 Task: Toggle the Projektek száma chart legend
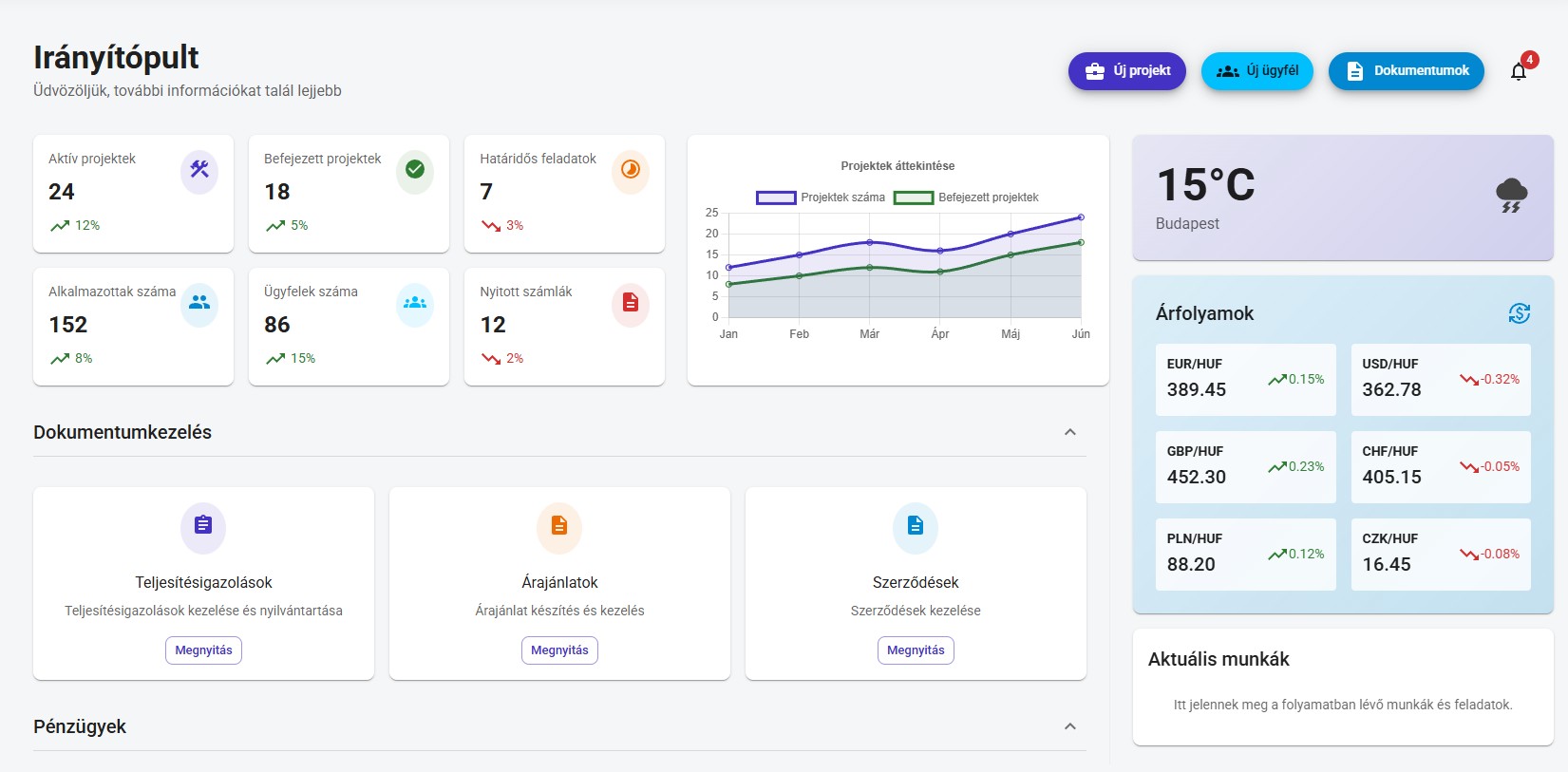[x=822, y=198]
